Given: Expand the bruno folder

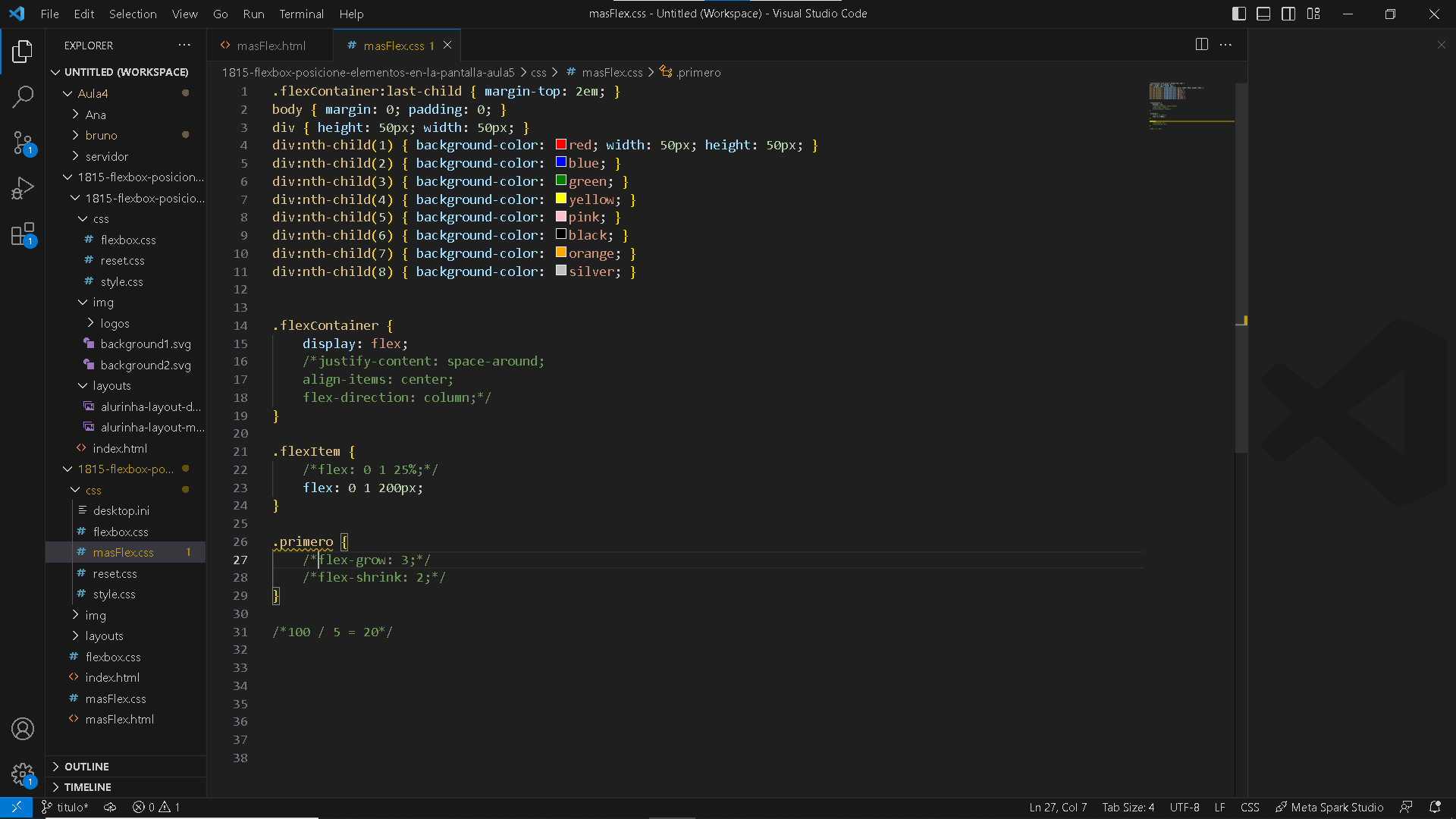Looking at the screenshot, I should [x=125, y=135].
